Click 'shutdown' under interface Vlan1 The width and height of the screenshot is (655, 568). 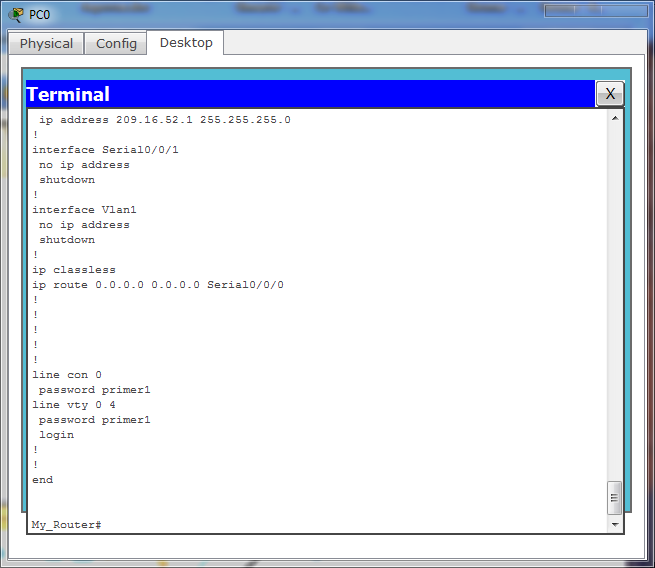point(67,240)
